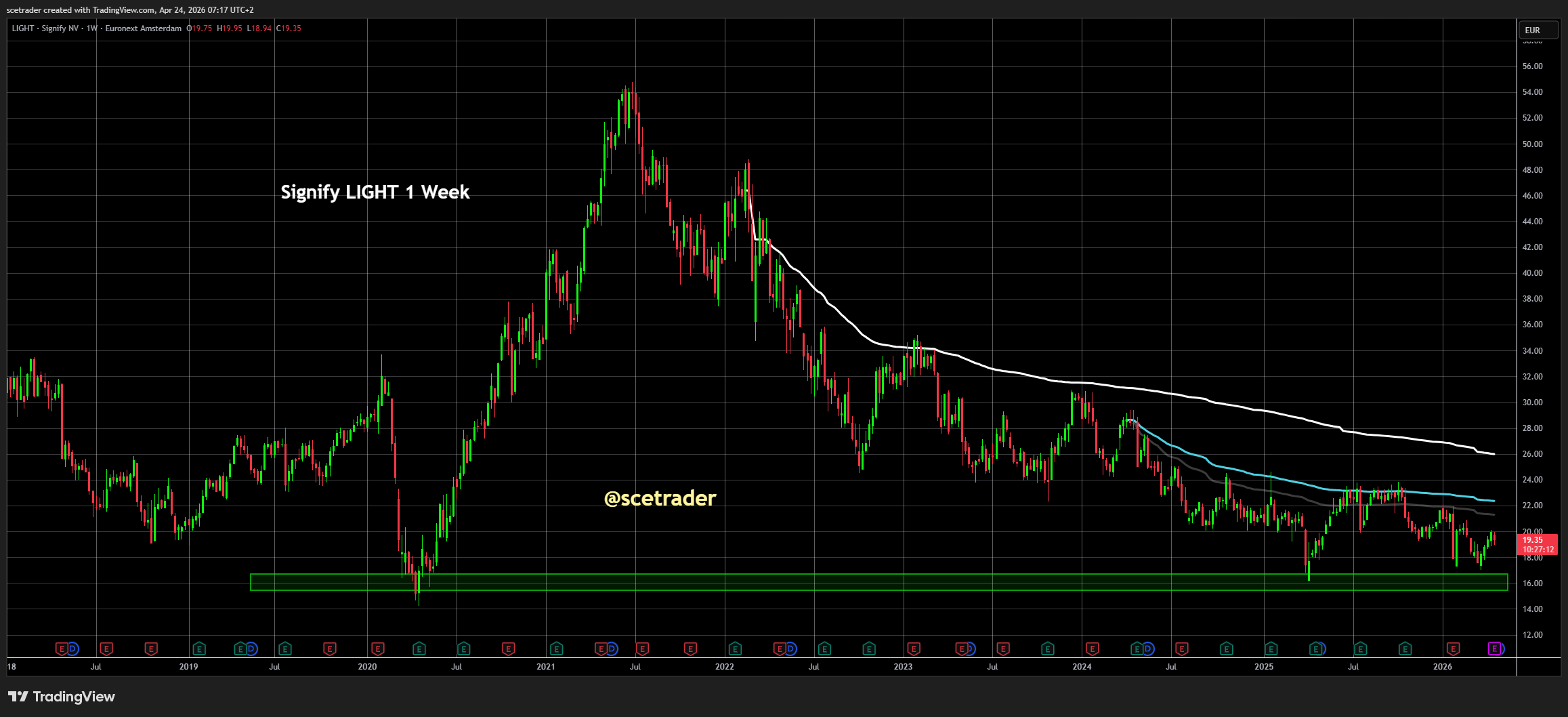
Task: Select the green earnings marker in early 2019
Action: click(x=199, y=649)
